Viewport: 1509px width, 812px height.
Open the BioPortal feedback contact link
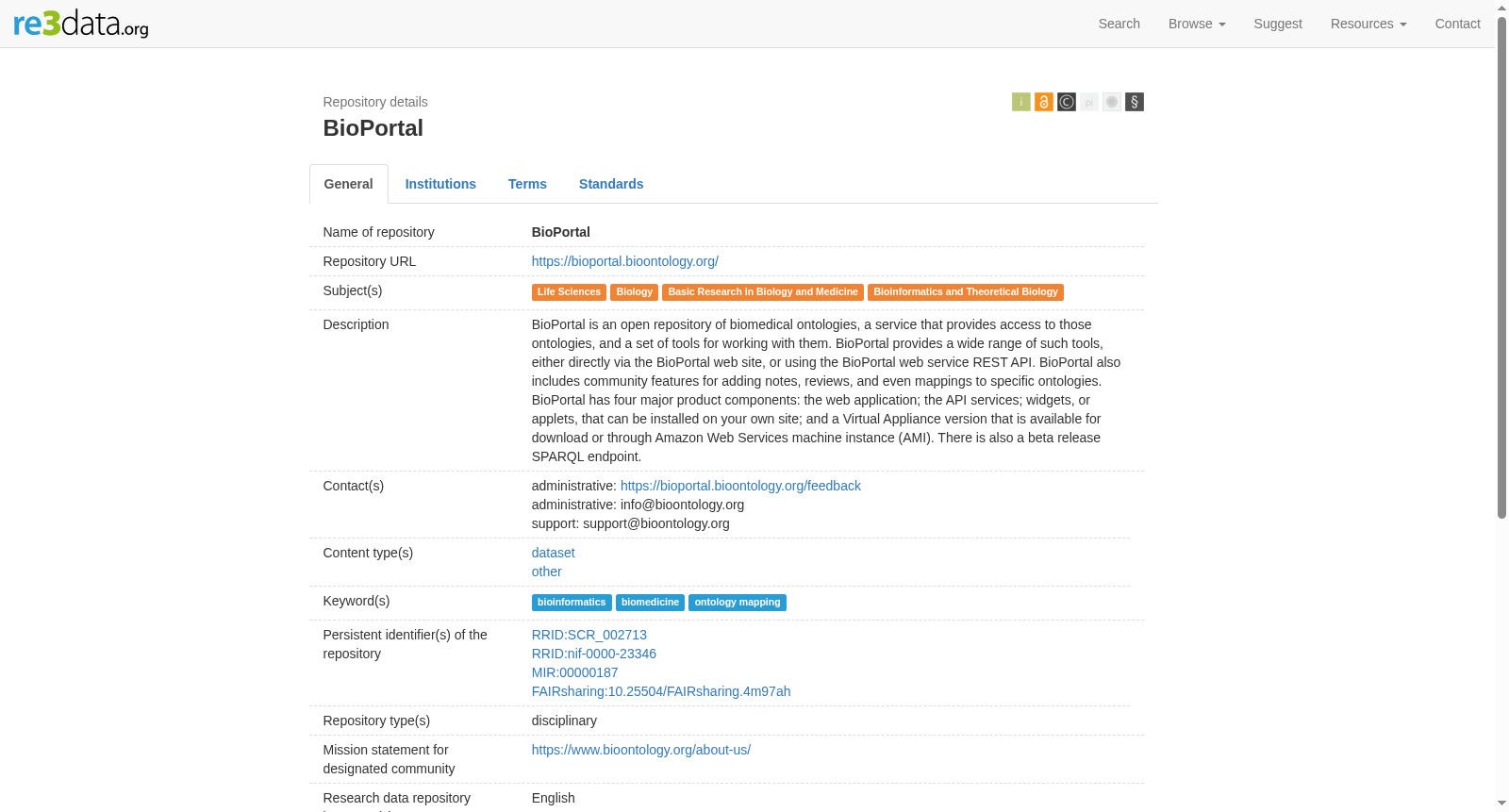[x=740, y=486]
